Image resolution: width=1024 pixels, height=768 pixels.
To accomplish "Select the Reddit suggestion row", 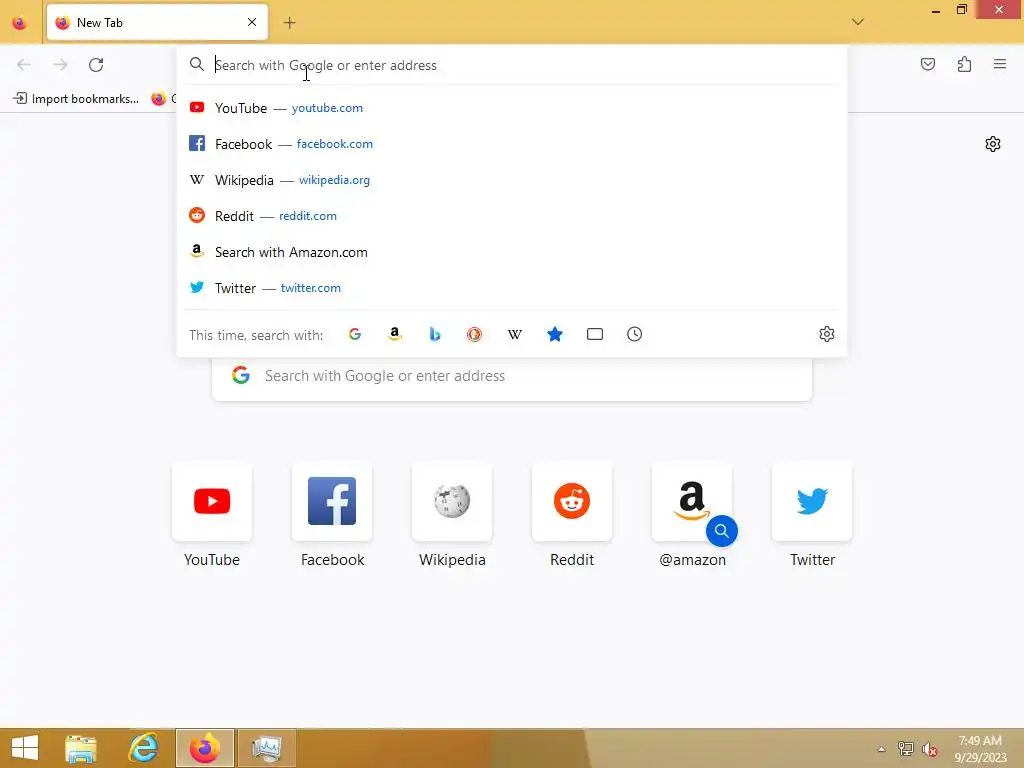I will coord(511,216).
